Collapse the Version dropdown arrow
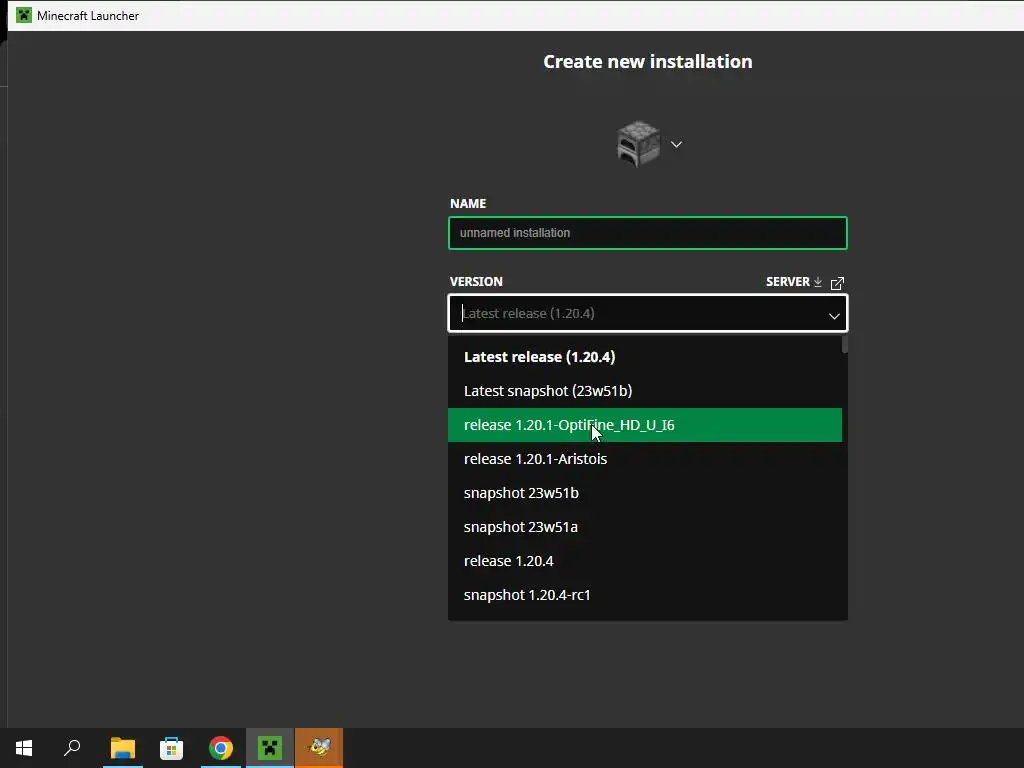The height and width of the screenshot is (768, 1024). click(834, 316)
